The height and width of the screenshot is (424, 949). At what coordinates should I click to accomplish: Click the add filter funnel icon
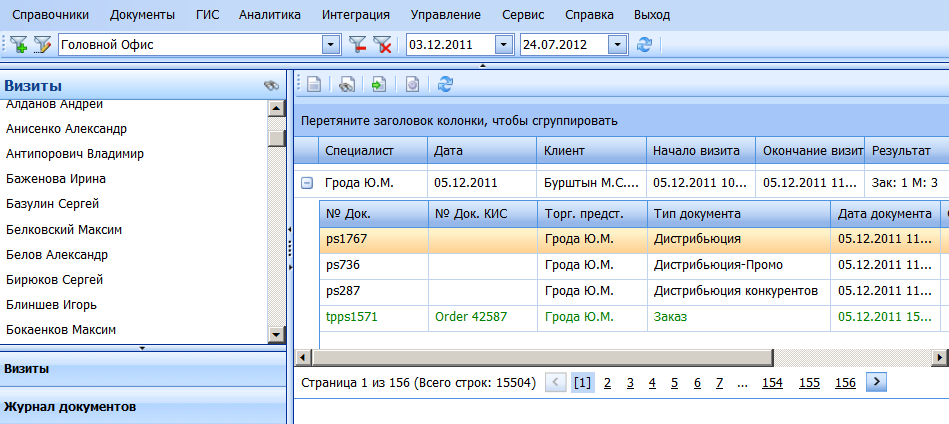coord(19,44)
